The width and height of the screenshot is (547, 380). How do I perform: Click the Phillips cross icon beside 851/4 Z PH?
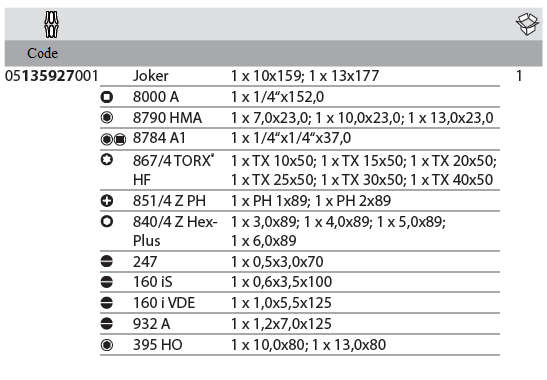[x=107, y=201]
